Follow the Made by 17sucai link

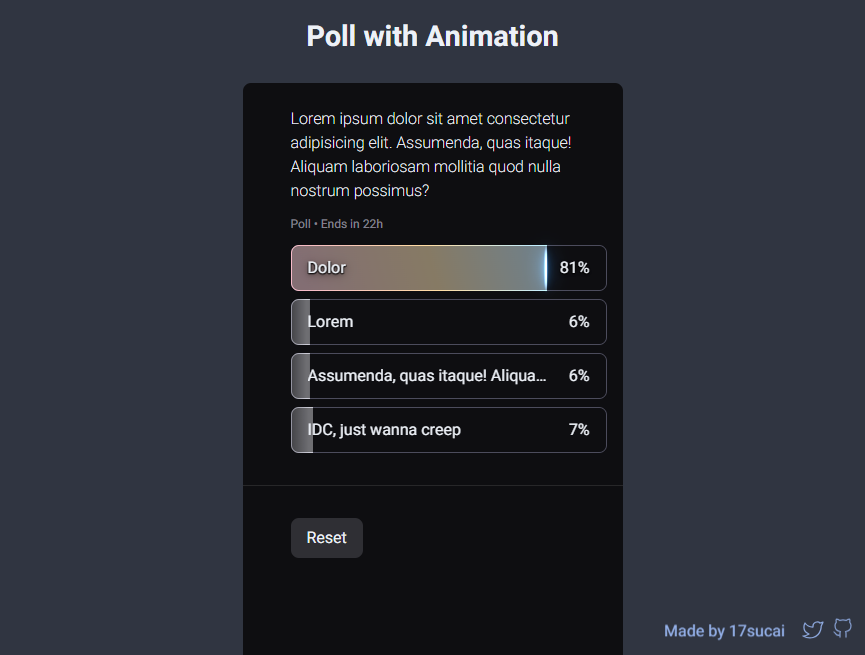click(x=724, y=631)
